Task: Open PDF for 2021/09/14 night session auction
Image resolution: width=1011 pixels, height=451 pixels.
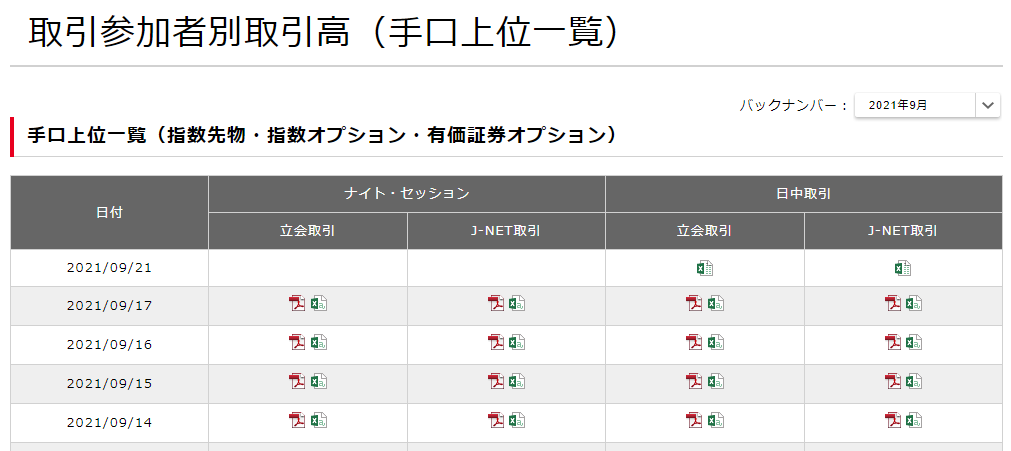Action: click(297, 421)
